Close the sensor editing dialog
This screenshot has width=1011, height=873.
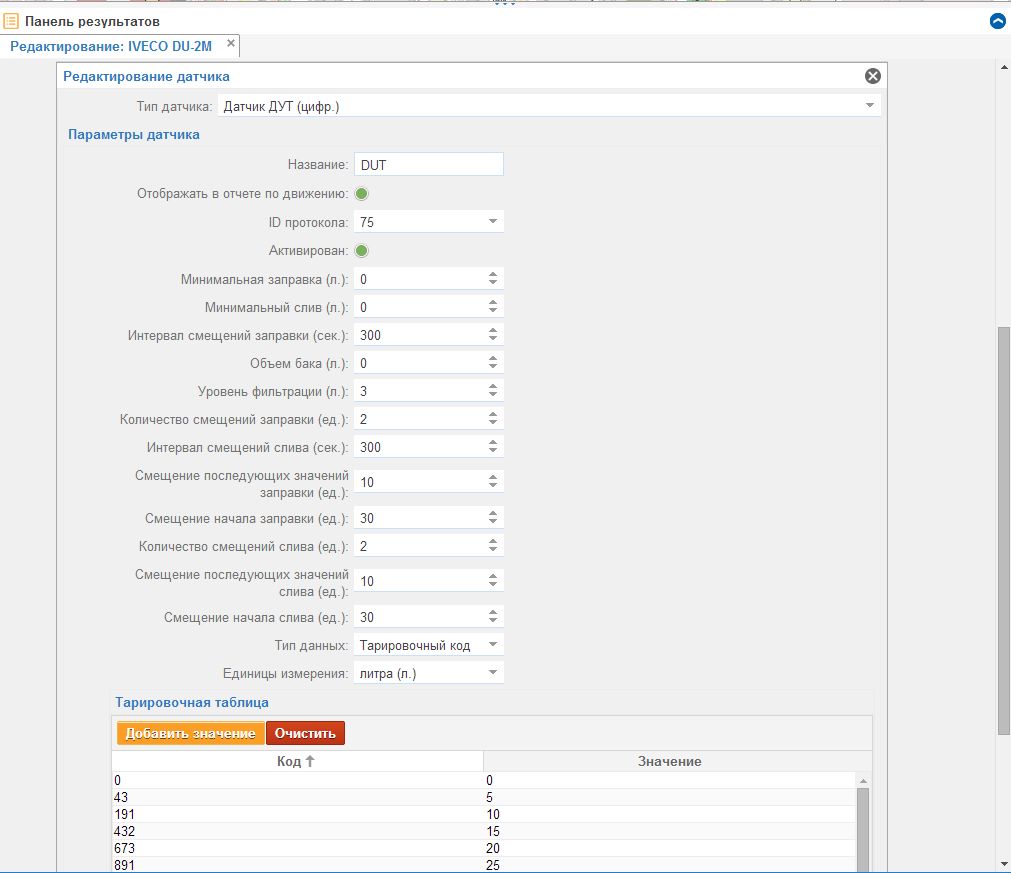872,76
